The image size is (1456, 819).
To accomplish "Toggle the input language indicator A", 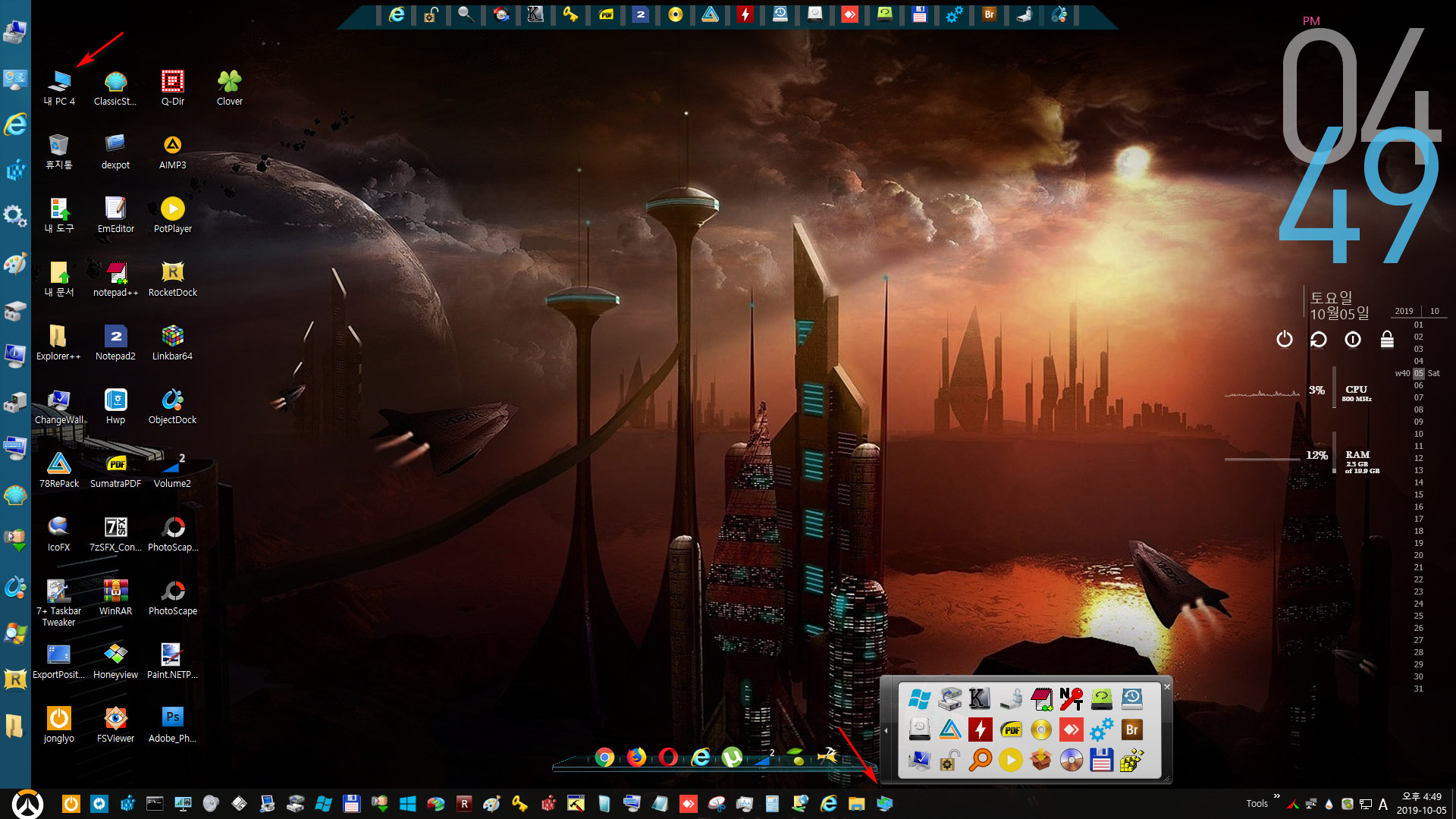I will pos(1382,804).
